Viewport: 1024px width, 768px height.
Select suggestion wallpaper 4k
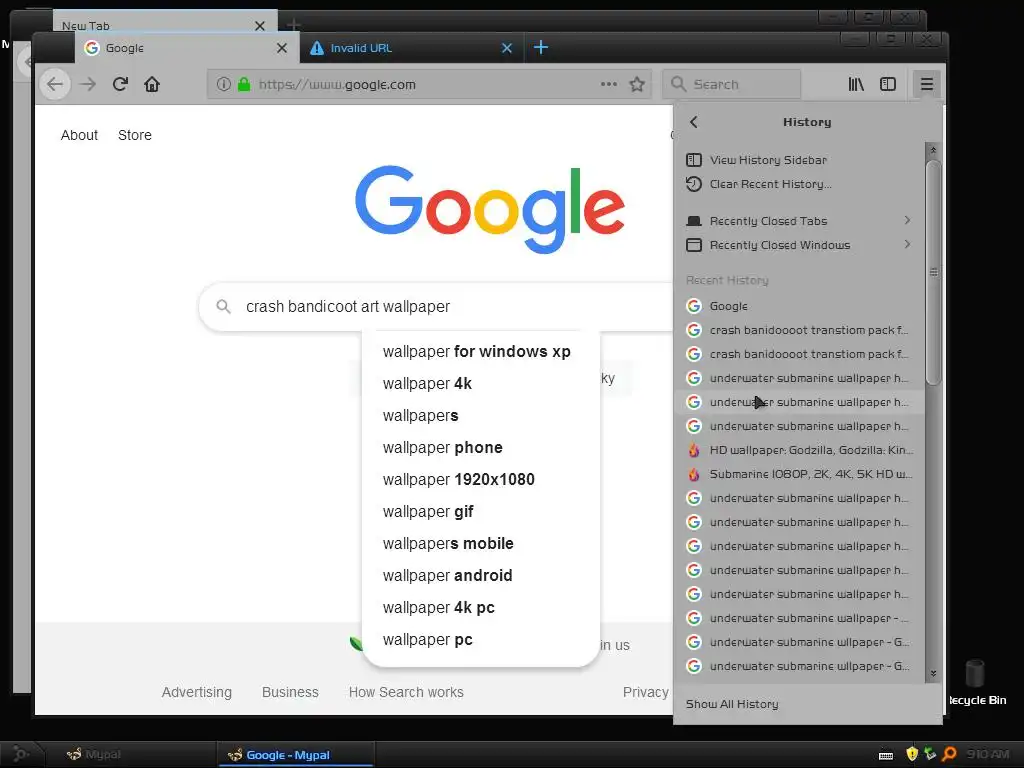click(x=481, y=383)
